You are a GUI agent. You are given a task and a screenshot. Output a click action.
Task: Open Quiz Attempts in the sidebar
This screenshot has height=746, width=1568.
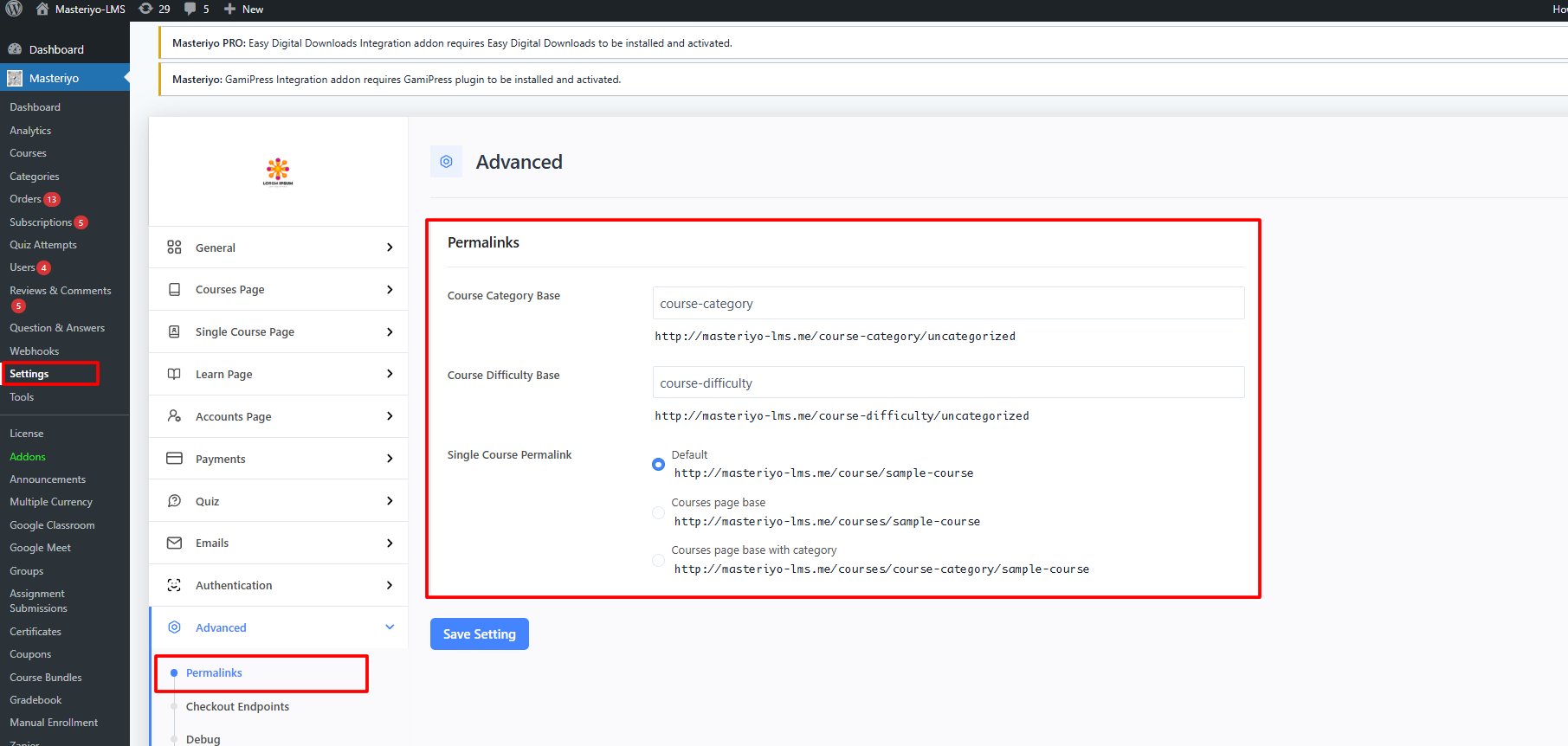click(x=43, y=245)
